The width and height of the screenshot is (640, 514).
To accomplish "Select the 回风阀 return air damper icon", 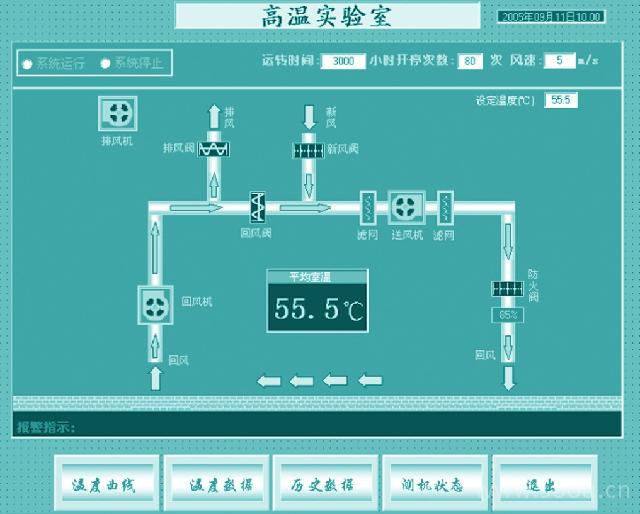I will coord(259,207).
